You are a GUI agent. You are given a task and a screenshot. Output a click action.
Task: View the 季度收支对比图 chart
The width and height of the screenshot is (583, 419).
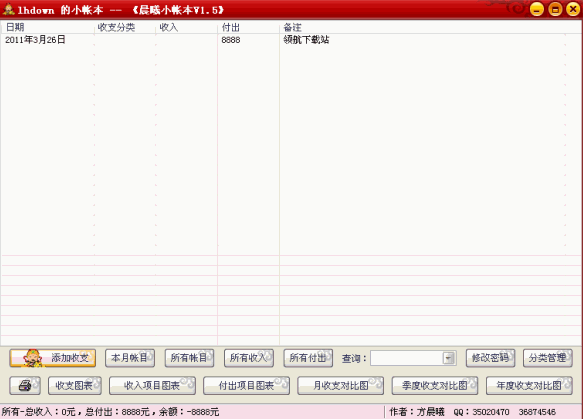click(x=435, y=386)
